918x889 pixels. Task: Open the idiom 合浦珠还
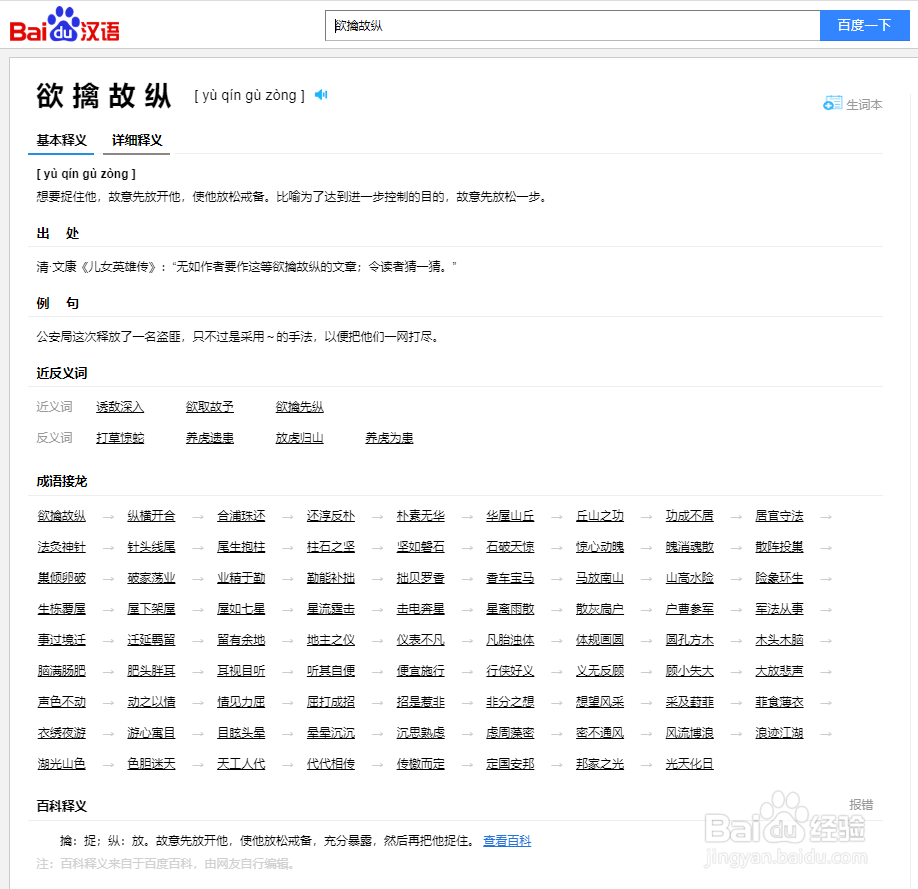pos(239,516)
